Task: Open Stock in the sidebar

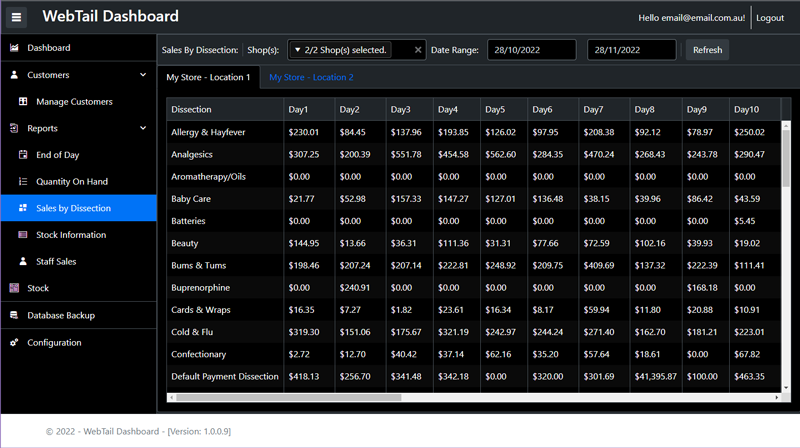Action: click(38, 288)
